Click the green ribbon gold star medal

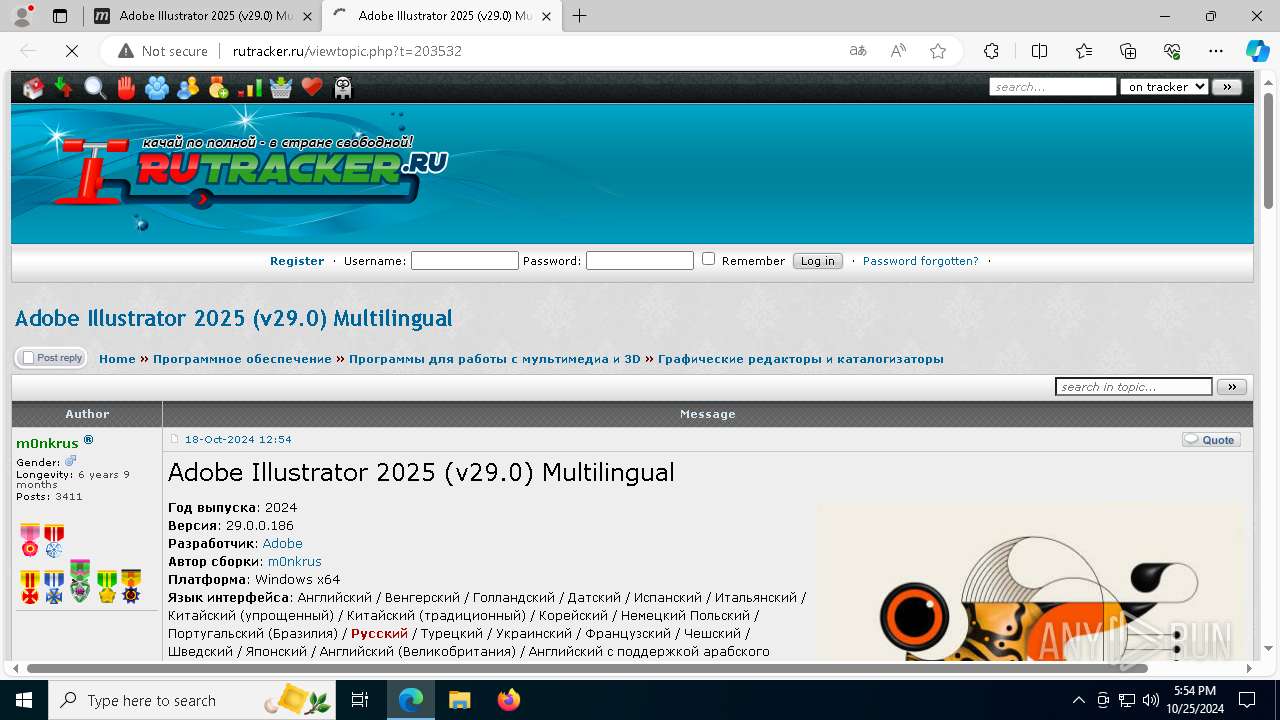point(107,587)
